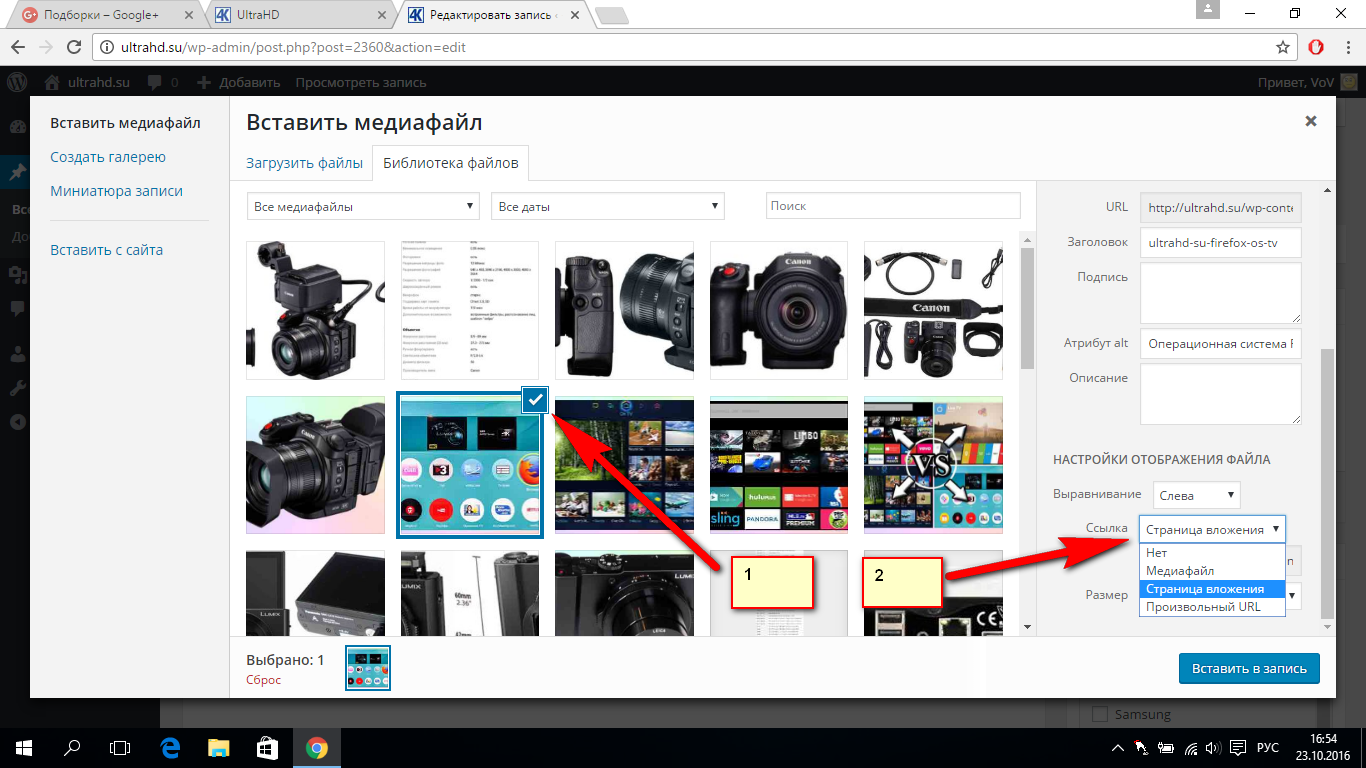Click the selected-item thumbnail next to Выбрано: 1
This screenshot has width=1366, height=768.
[x=368, y=667]
